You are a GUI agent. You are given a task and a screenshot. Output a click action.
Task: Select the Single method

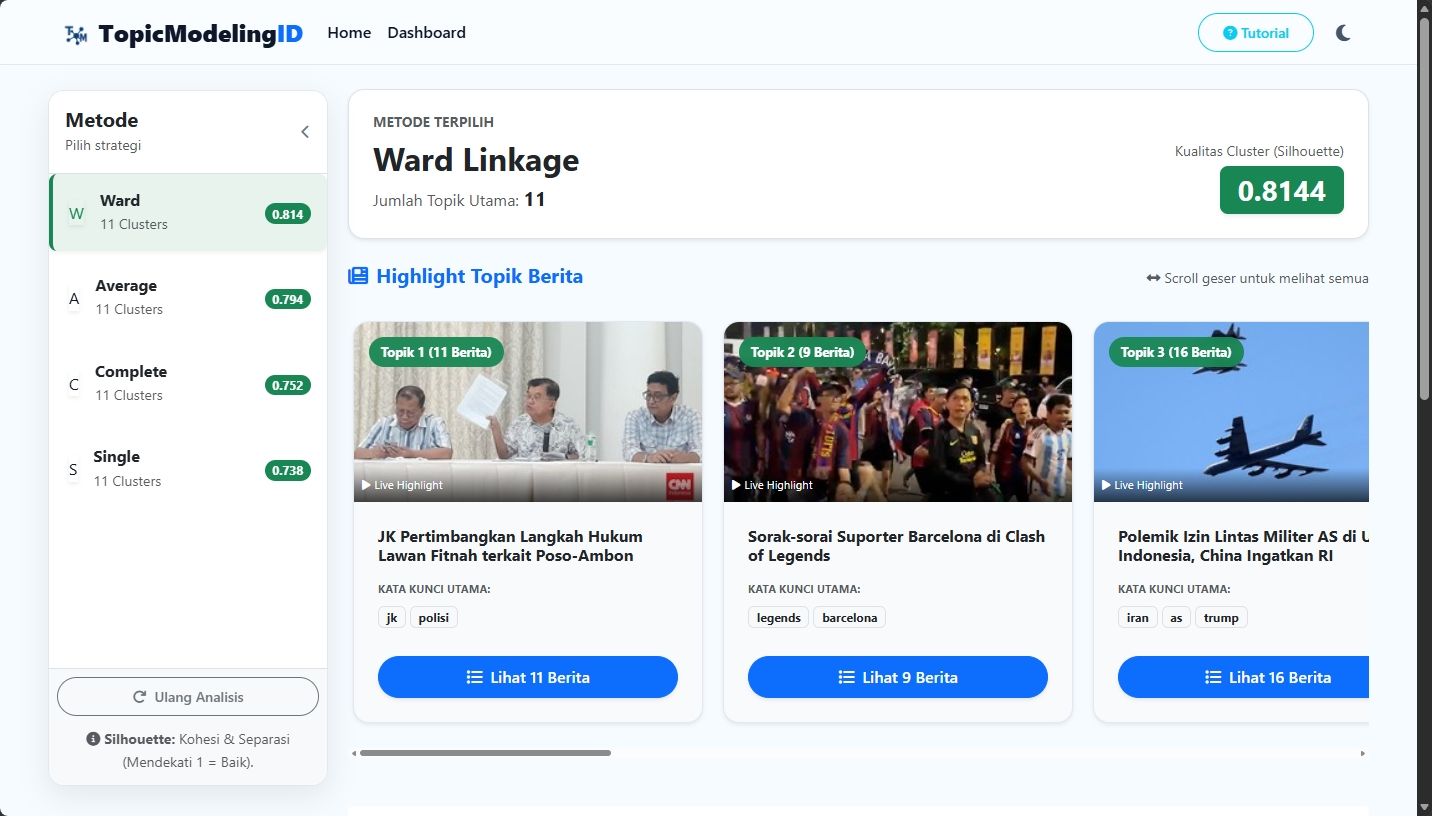[x=188, y=469]
